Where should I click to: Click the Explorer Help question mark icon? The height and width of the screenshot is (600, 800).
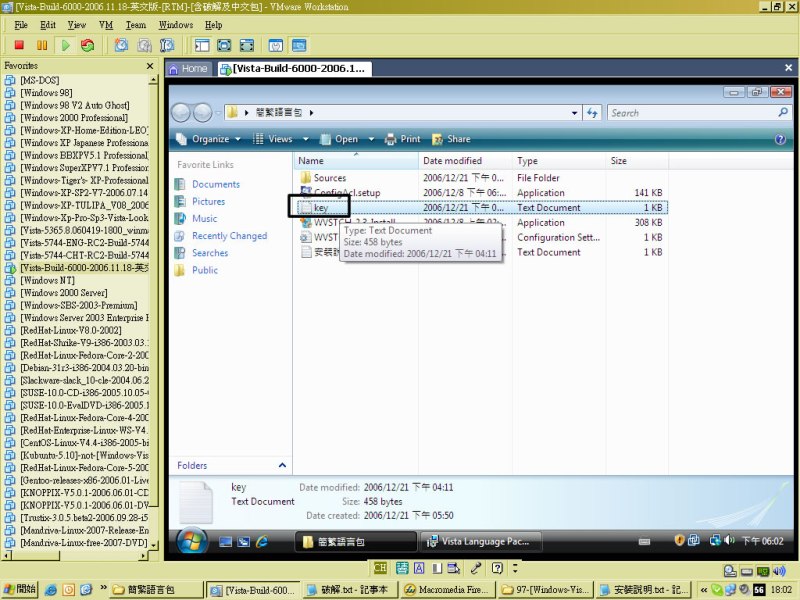780,139
